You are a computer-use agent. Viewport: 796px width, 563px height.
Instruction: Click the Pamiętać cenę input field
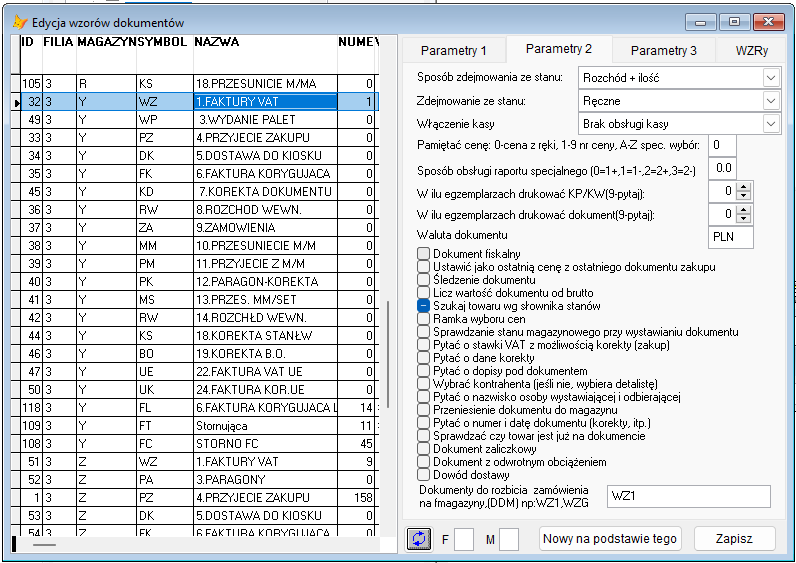[x=722, y=145]
